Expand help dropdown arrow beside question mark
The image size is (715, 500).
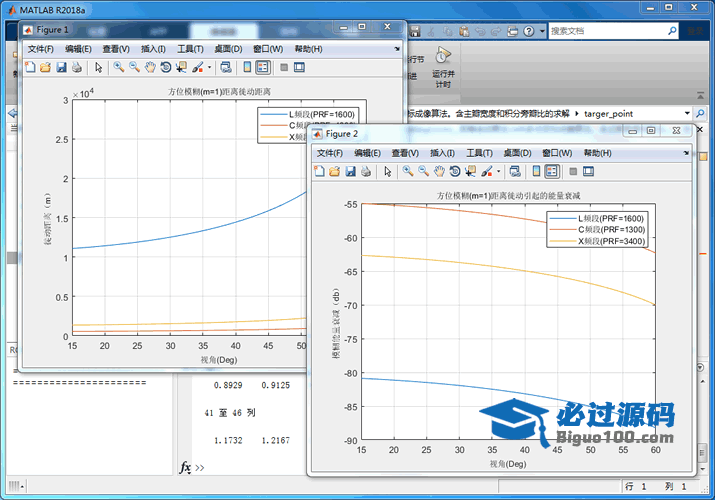coord(542,31)
